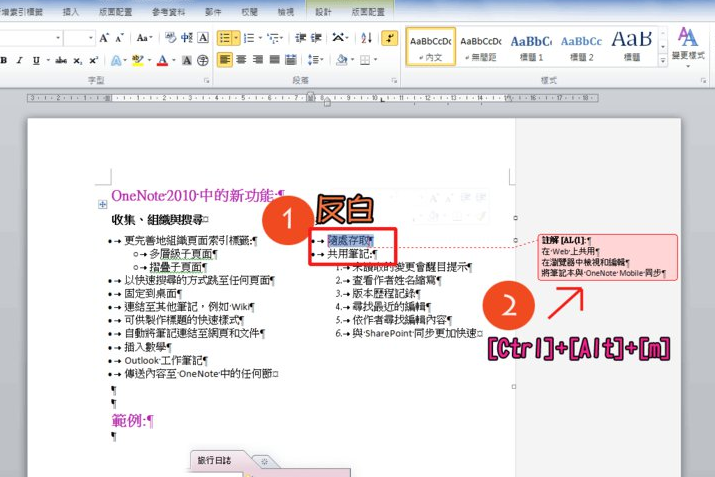
Task: Open the Page Layout (版面配置) tab next to Insert
Action: pos(115,12)
